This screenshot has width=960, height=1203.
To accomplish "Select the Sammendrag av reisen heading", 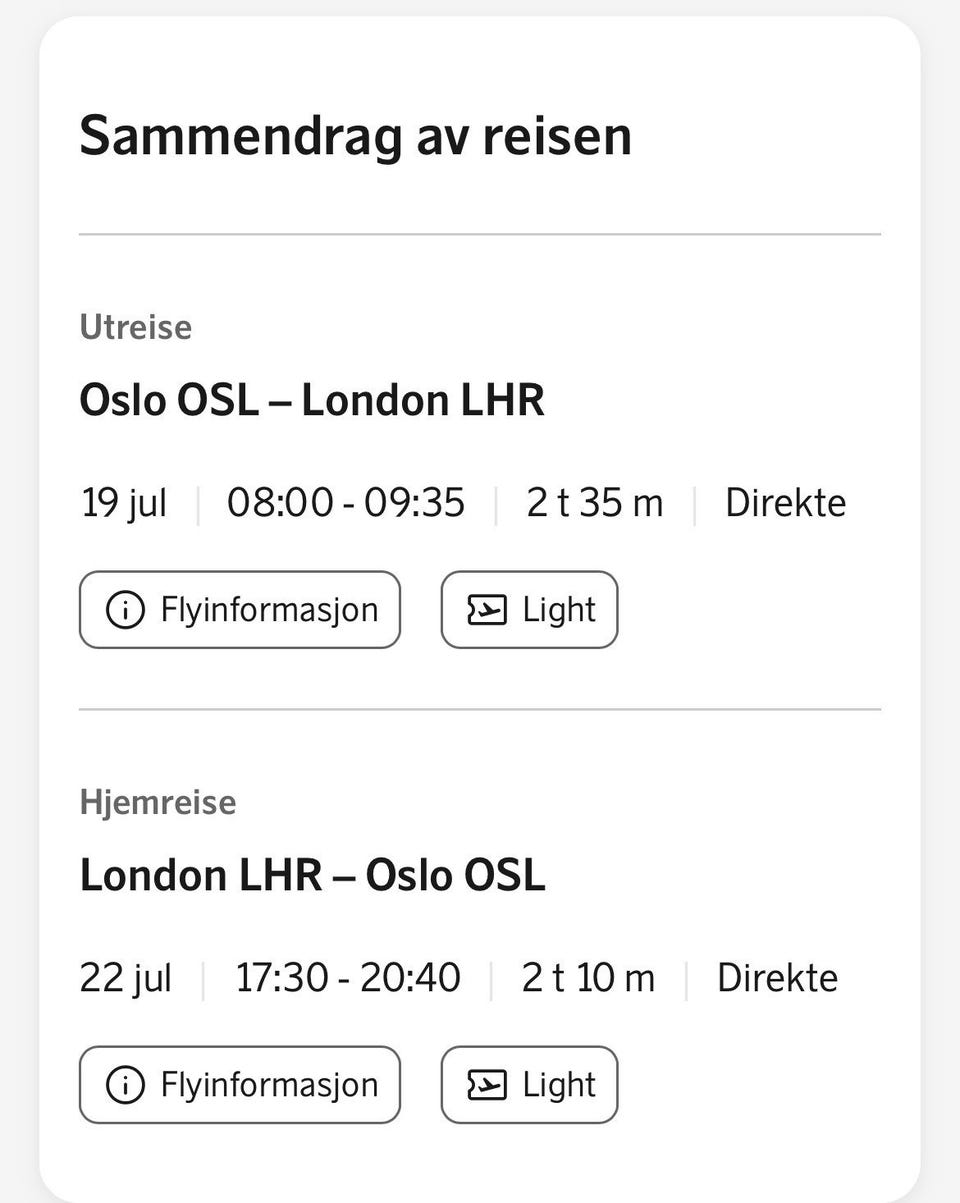I will [355, 137].
